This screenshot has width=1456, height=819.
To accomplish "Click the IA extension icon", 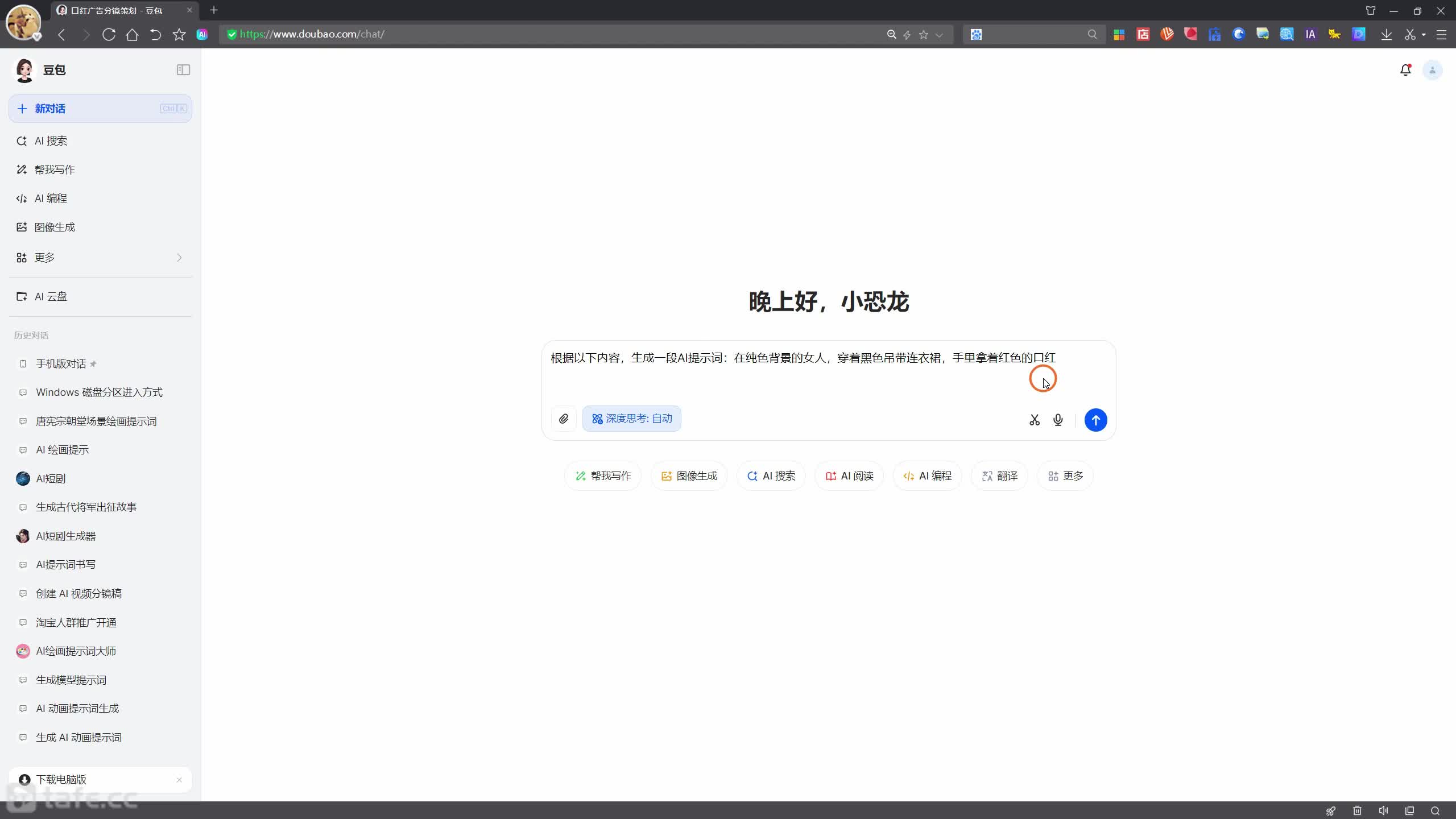I will (1310, 34).
